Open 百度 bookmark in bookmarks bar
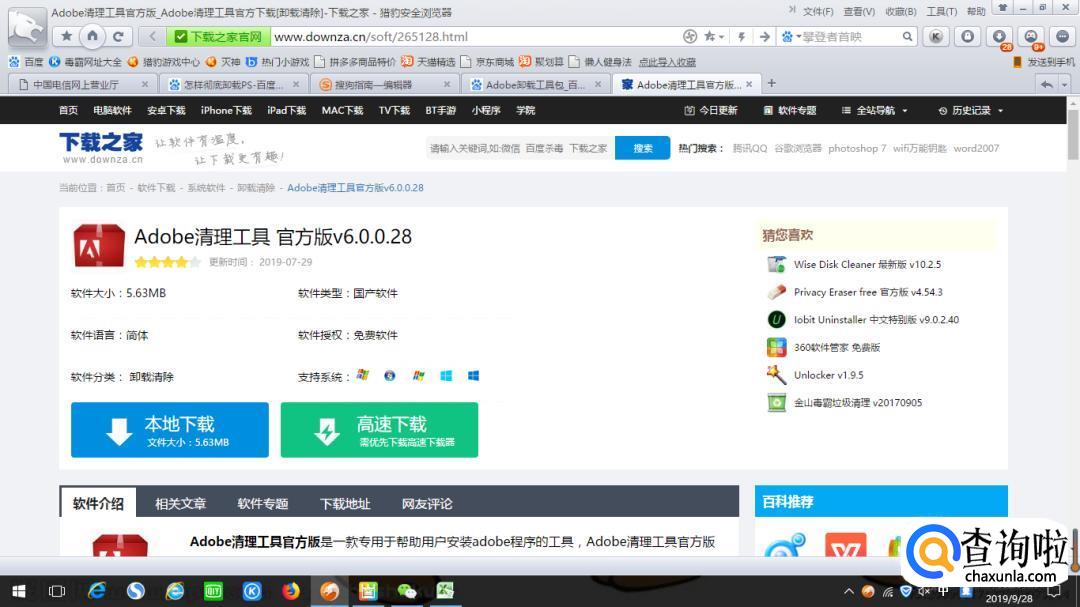The image size is (1080, 607). (26, 62)
